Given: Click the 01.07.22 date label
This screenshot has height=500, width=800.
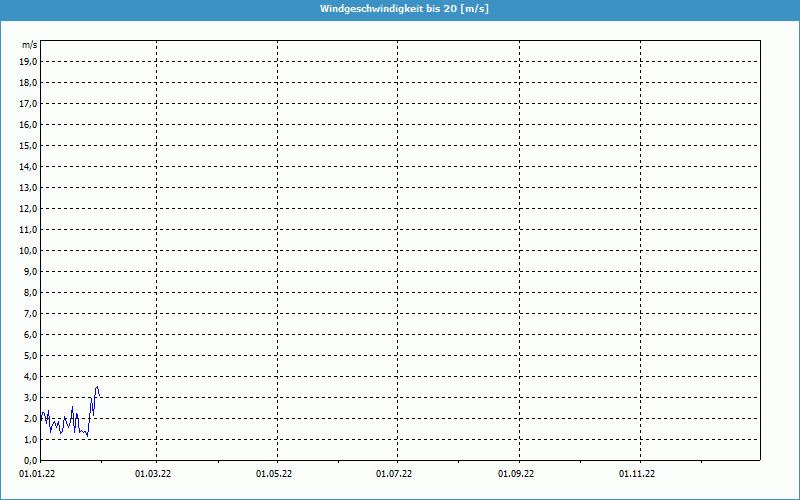Looking at the screenshot, I should point(394,474).
